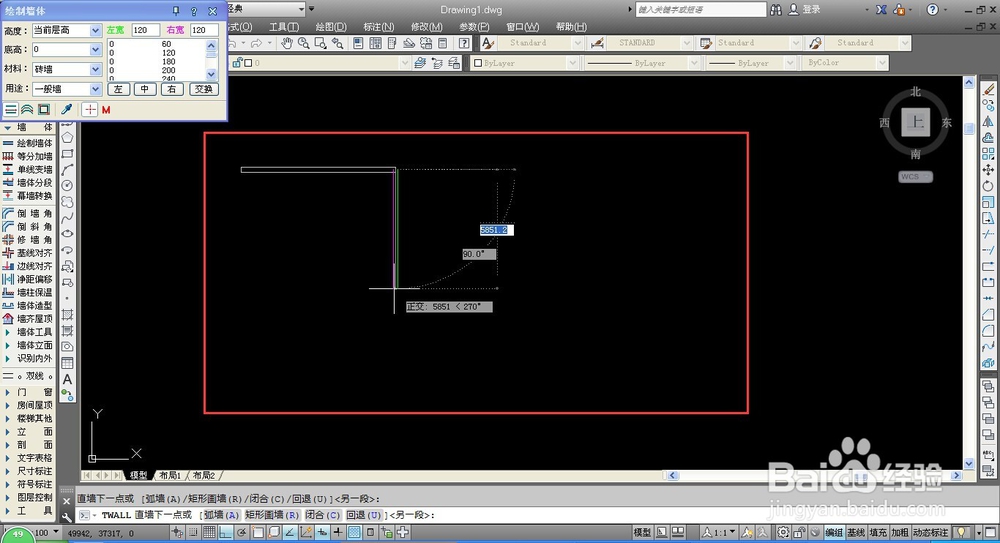Select the spline curve tool
The height and width of the screenshot is (543, 1000).
(67, 218)
